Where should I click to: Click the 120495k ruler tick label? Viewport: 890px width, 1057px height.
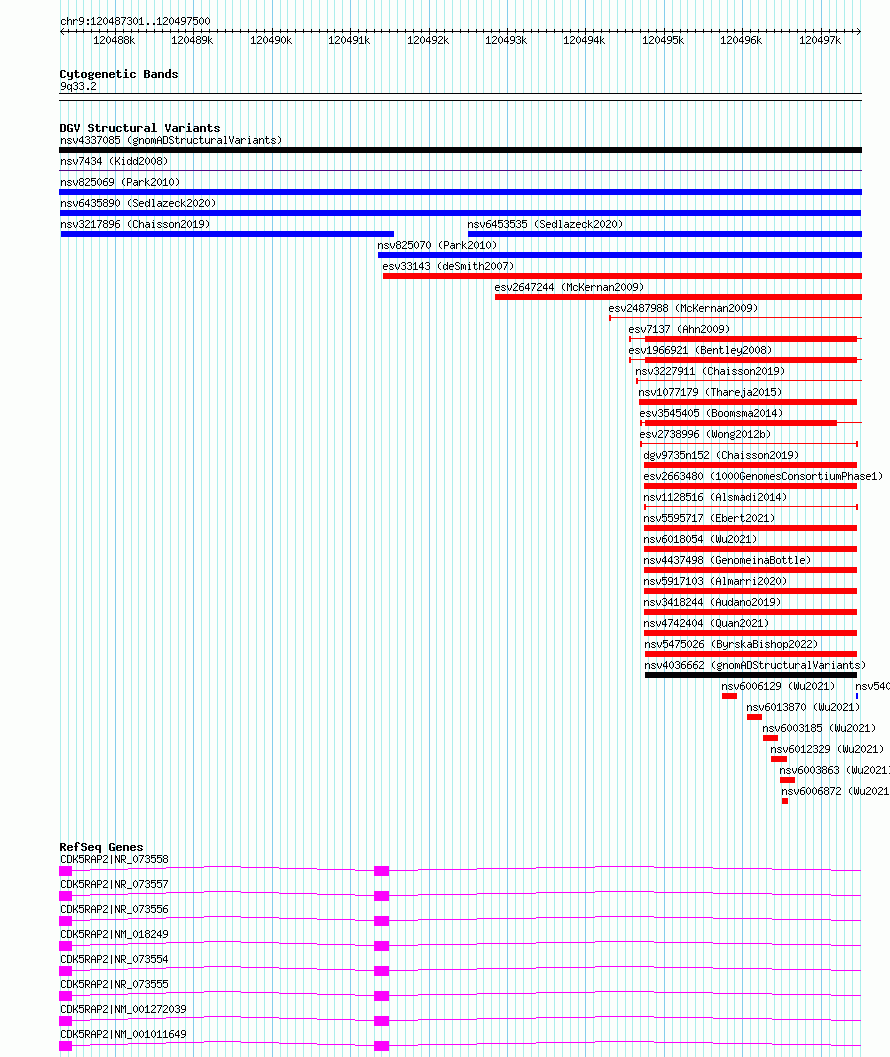[663, 40]
